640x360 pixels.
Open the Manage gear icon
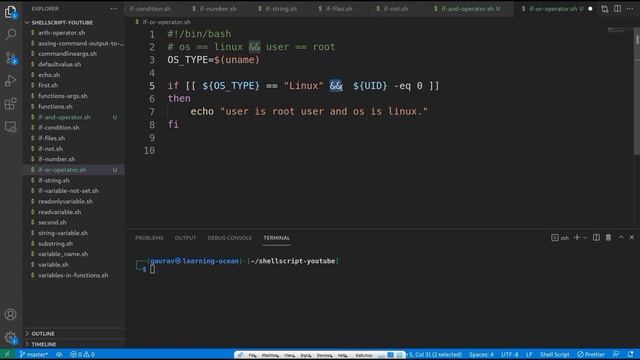pos(11,338)
